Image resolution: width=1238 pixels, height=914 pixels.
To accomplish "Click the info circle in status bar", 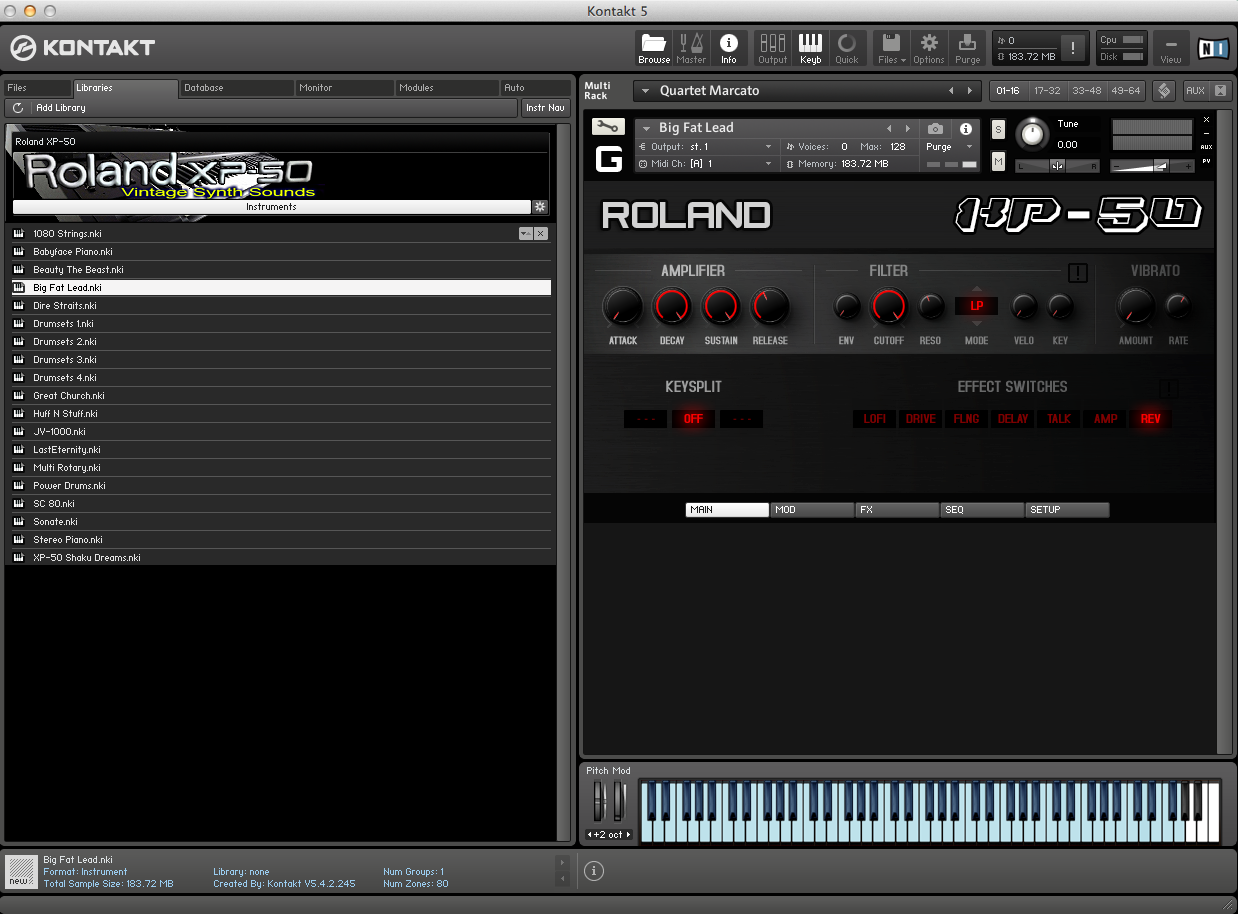I will (x=593, y=871).
